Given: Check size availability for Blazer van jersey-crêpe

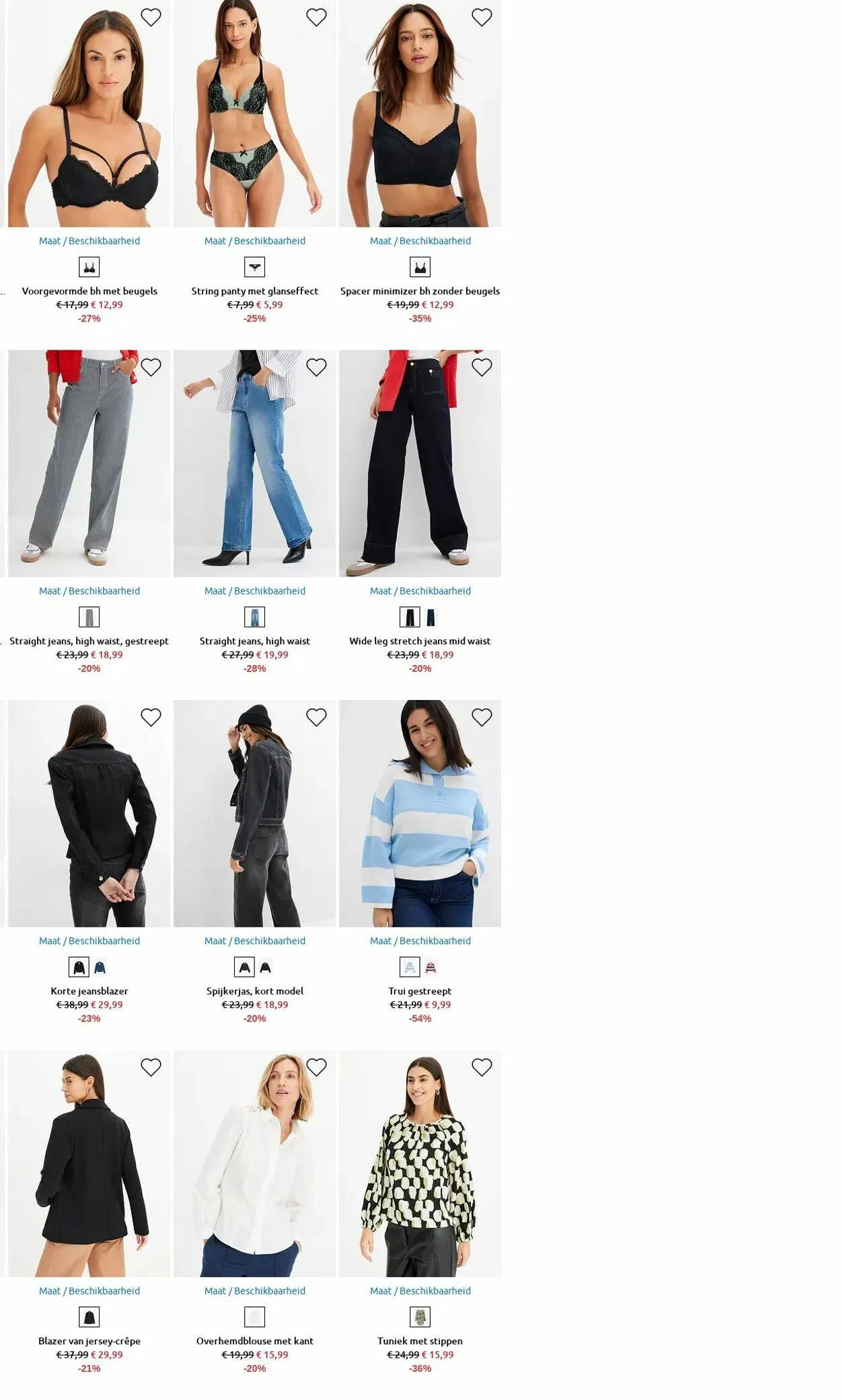Looking at the screenshot, I should pyautogui.click(x=89, y=1290).
